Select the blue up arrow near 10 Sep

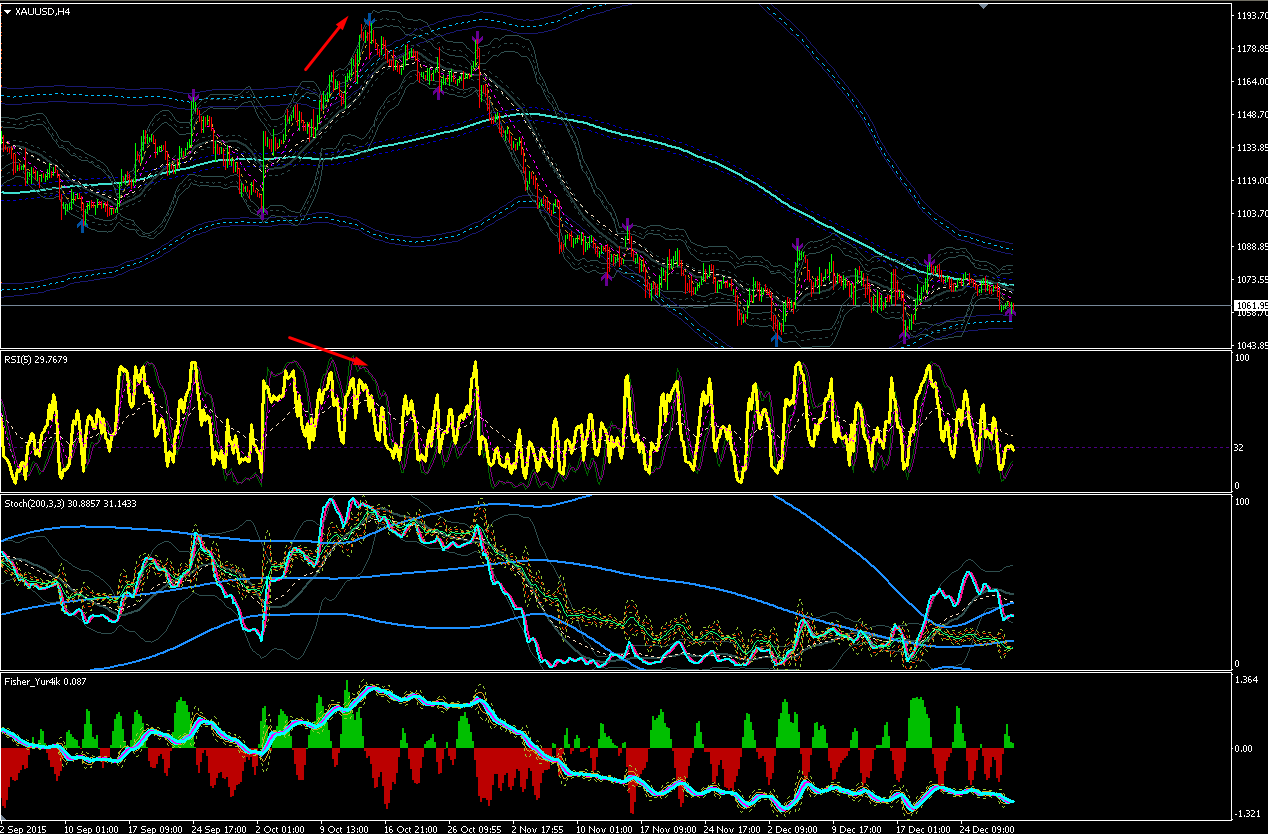click(83, 225)
